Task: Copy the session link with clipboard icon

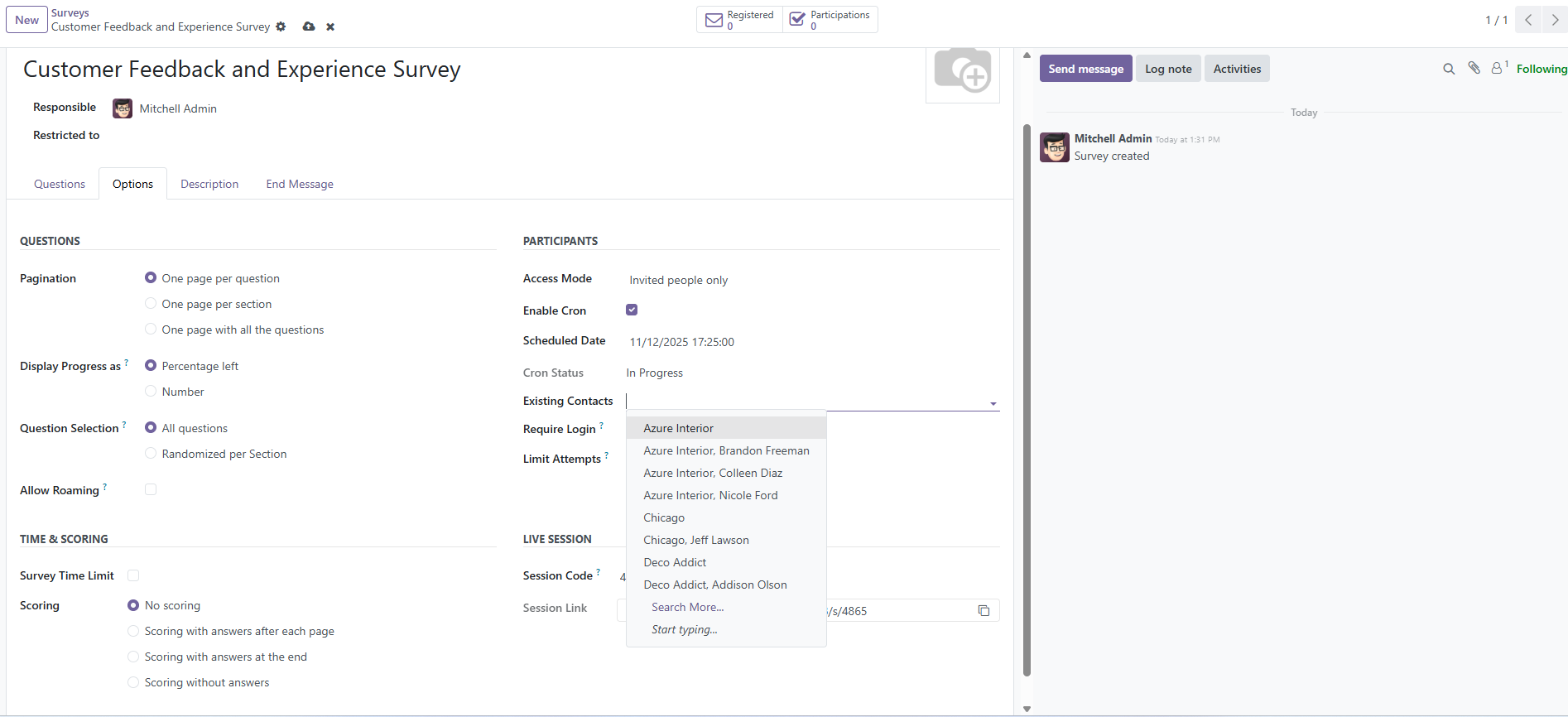Action: (984, 611)
